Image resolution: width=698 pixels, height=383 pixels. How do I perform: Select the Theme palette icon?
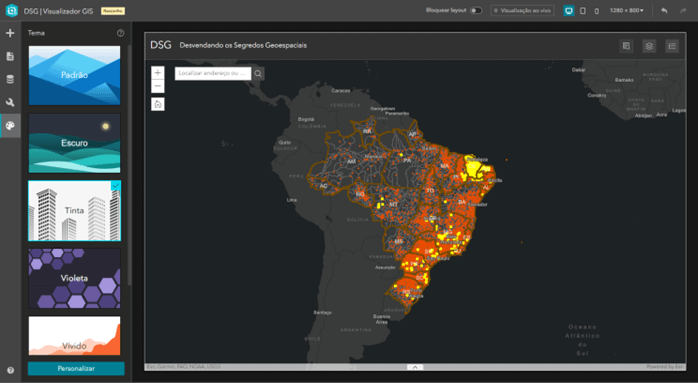click(10, 126)
